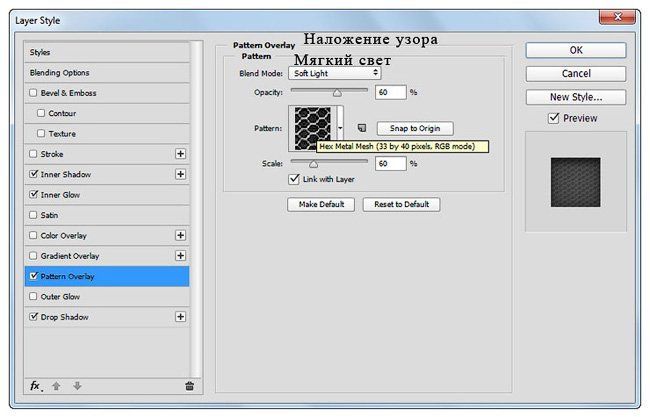Click Snap to Origin button

pyautogui.click(x=415, y=128)
